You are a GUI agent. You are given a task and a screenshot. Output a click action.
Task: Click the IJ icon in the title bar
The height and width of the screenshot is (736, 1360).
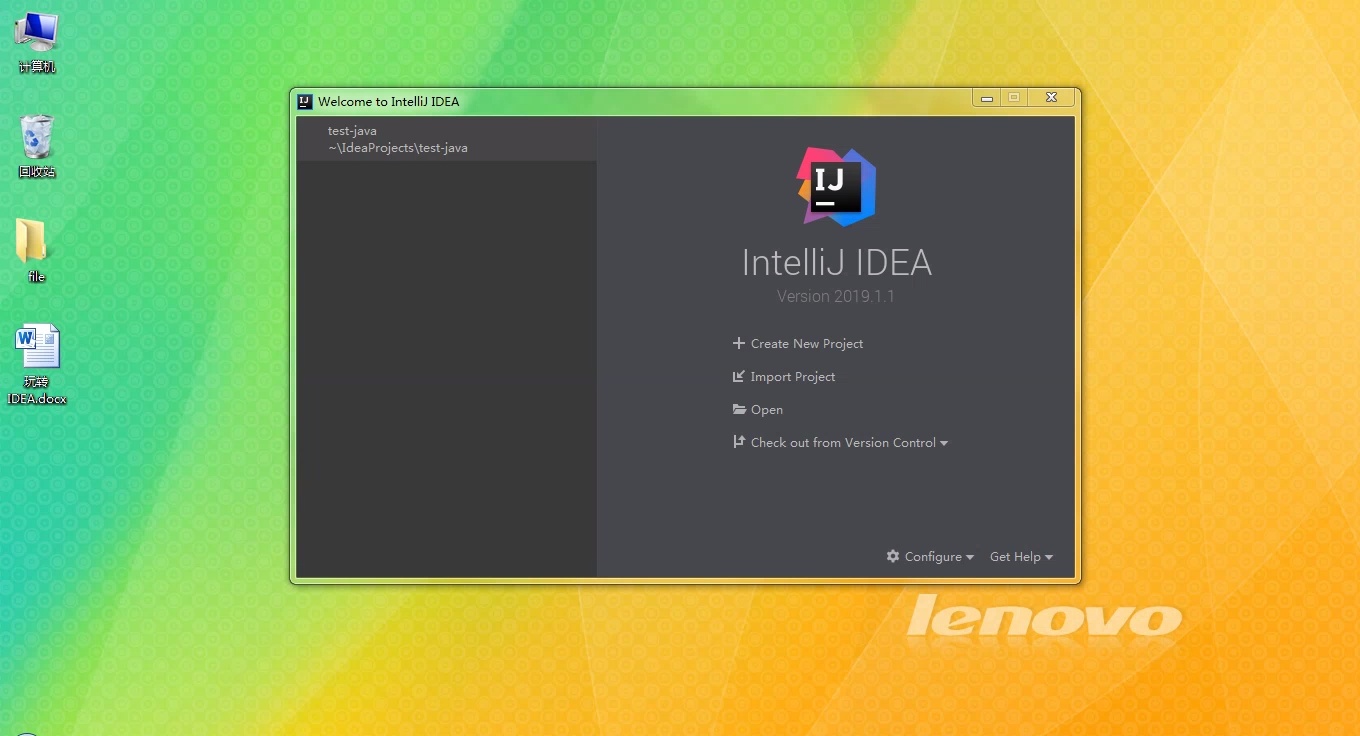click(305, 101)
